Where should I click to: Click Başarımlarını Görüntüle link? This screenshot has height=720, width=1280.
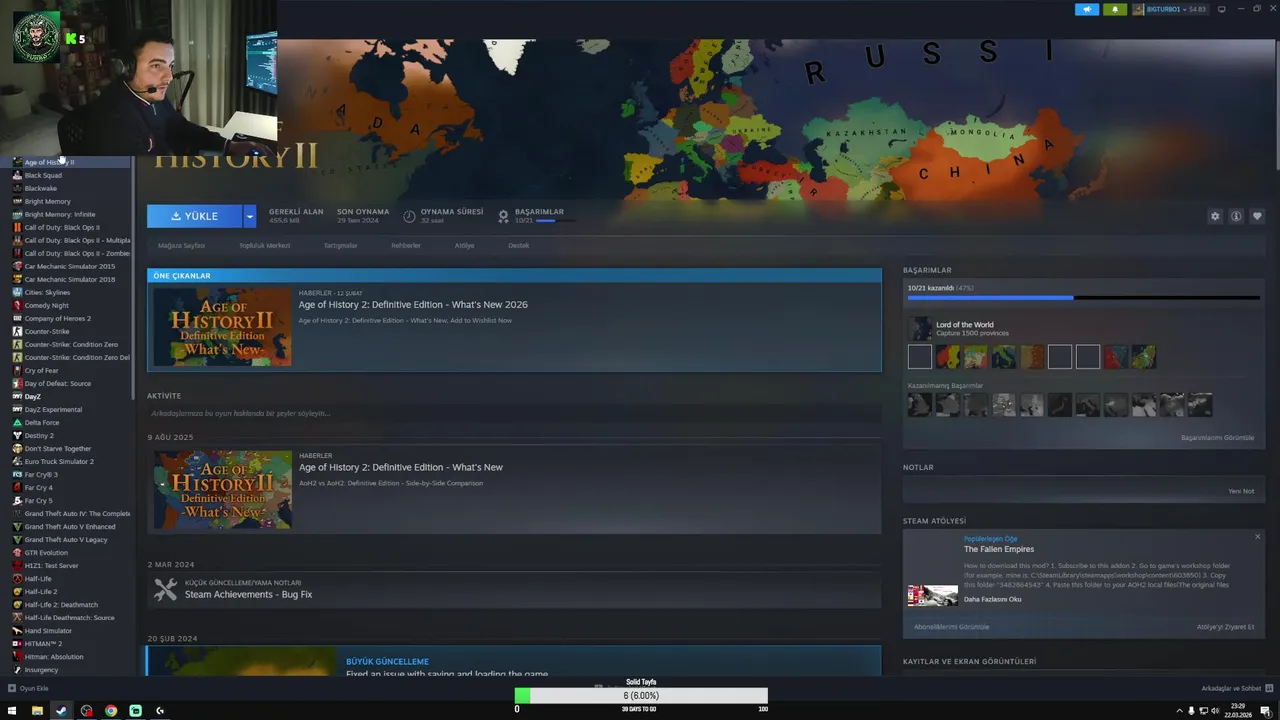(x=1217, y=437)
